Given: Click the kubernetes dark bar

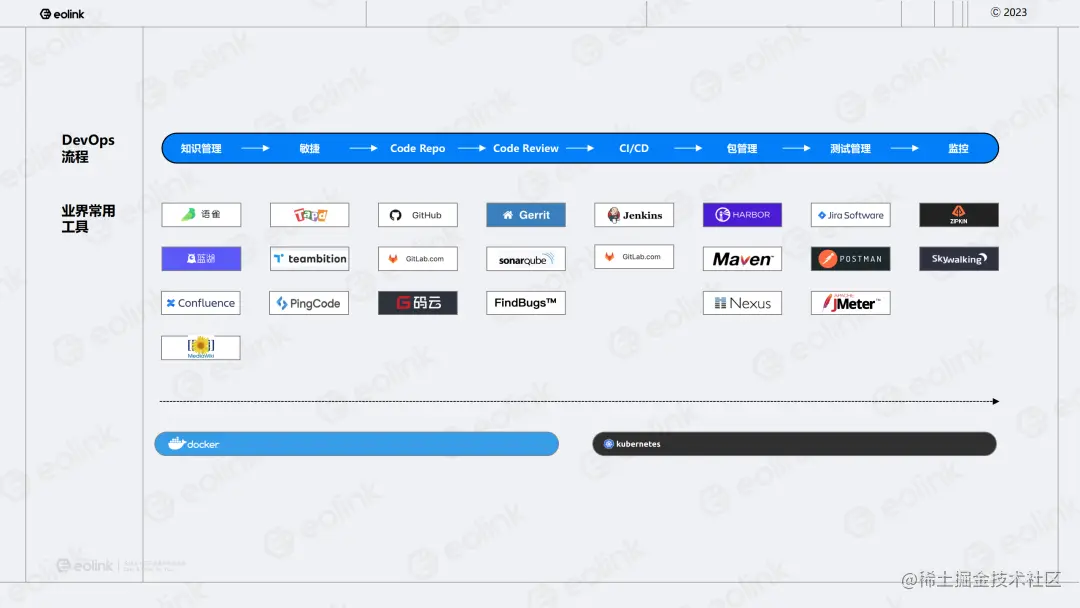Looking at the screenshot, I should click(x=794, y=444).
